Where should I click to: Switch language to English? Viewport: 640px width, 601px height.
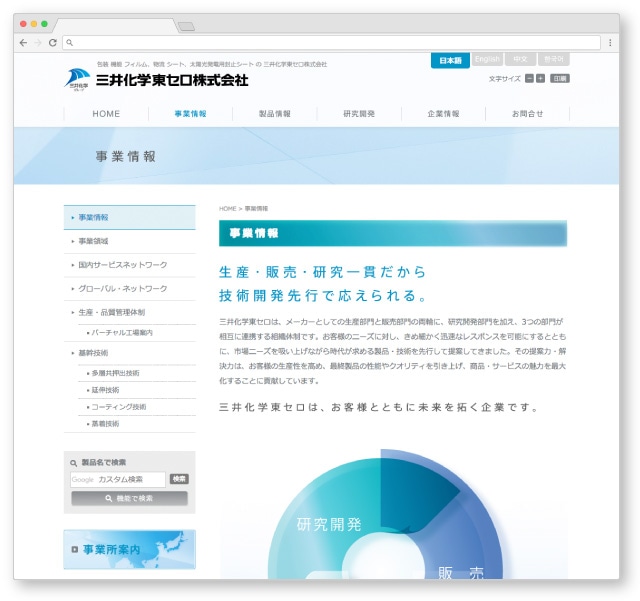(487, 59)
